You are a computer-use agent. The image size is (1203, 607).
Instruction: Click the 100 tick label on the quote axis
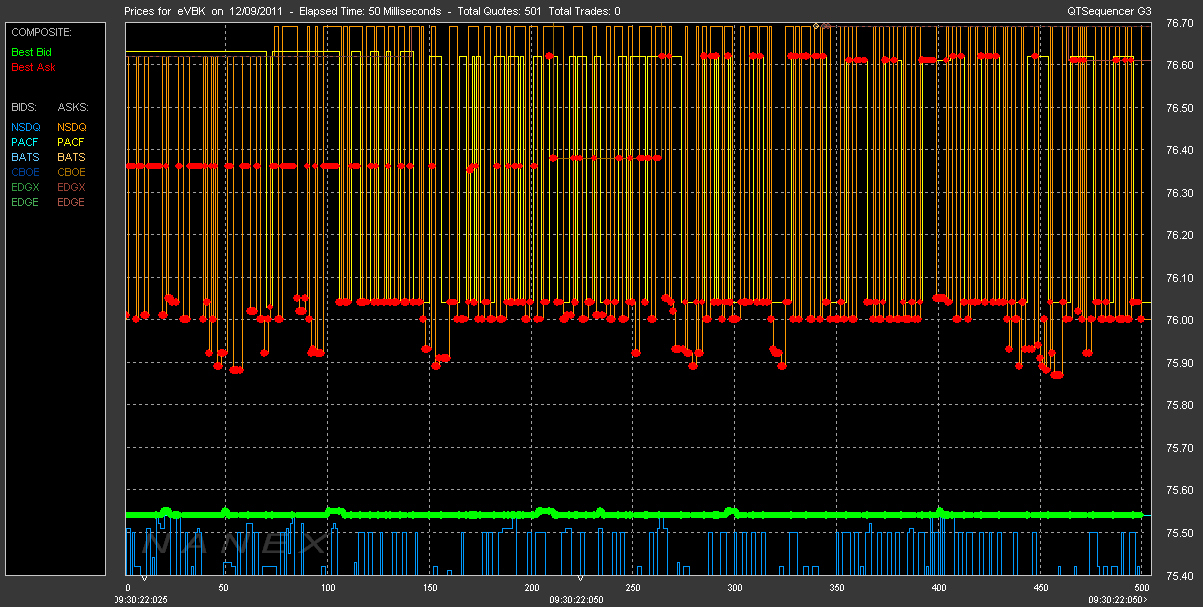click(x=327, y=587)
